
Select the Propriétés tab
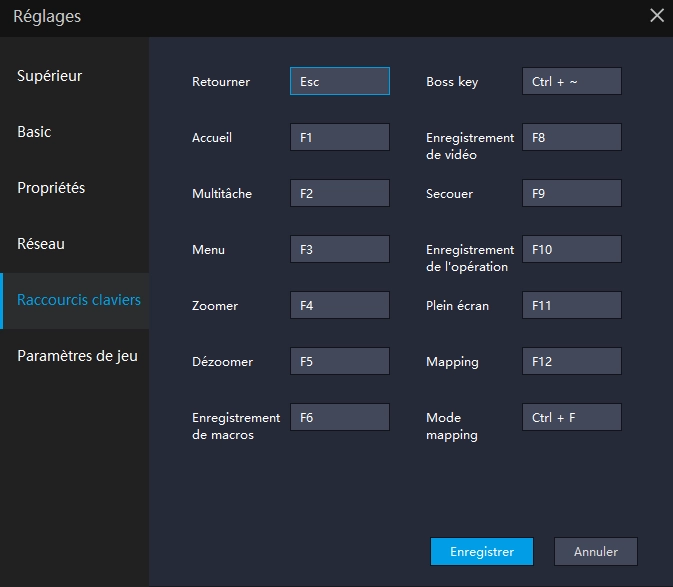(x=51, y=188)
